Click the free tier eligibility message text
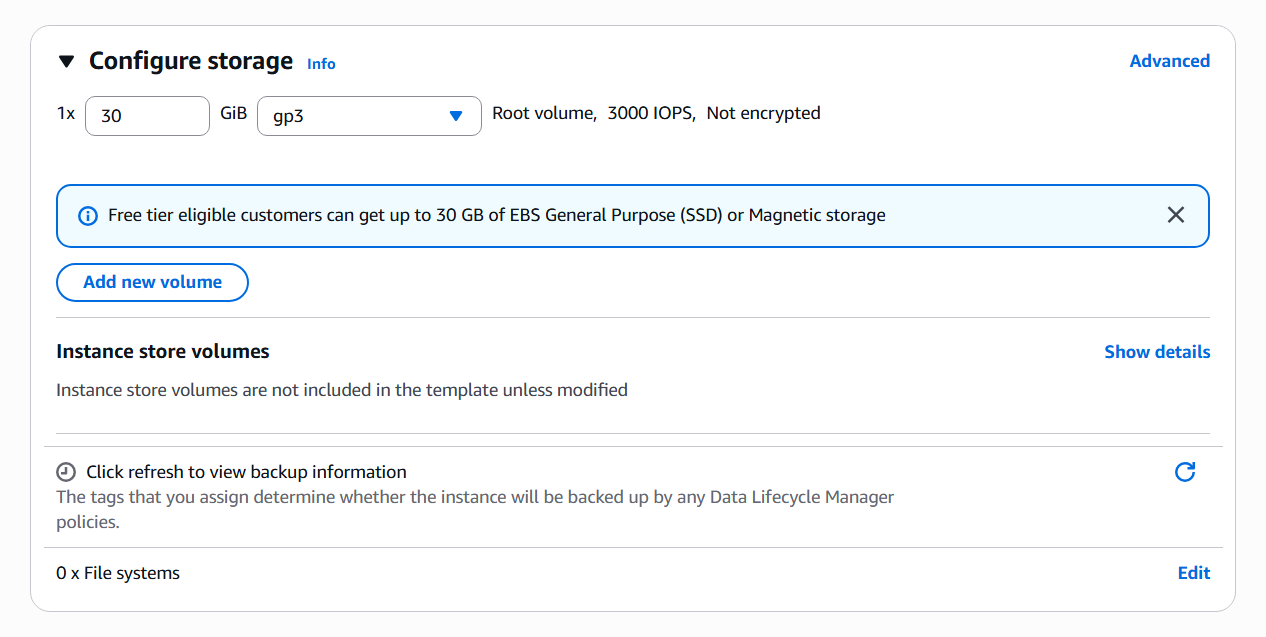This screenshot has height=637, width=1266. 496,215
